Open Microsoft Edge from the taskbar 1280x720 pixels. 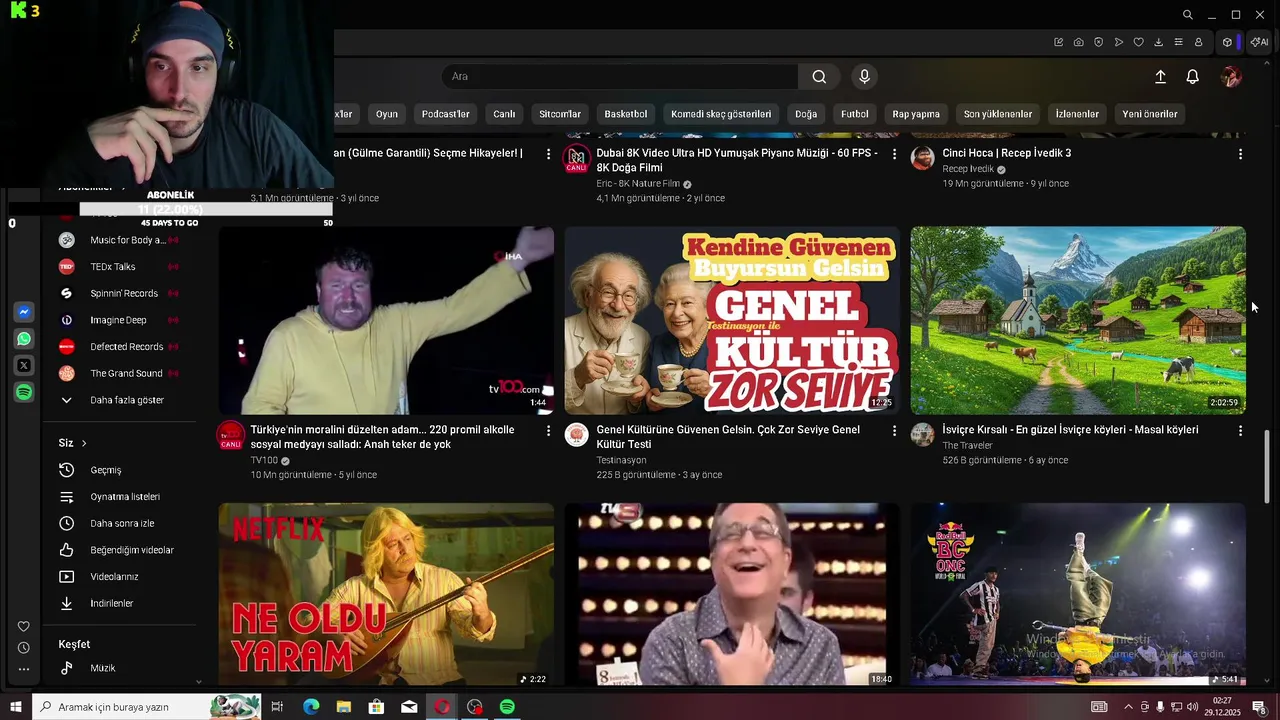pyautogui.click(x=311, y=707)
